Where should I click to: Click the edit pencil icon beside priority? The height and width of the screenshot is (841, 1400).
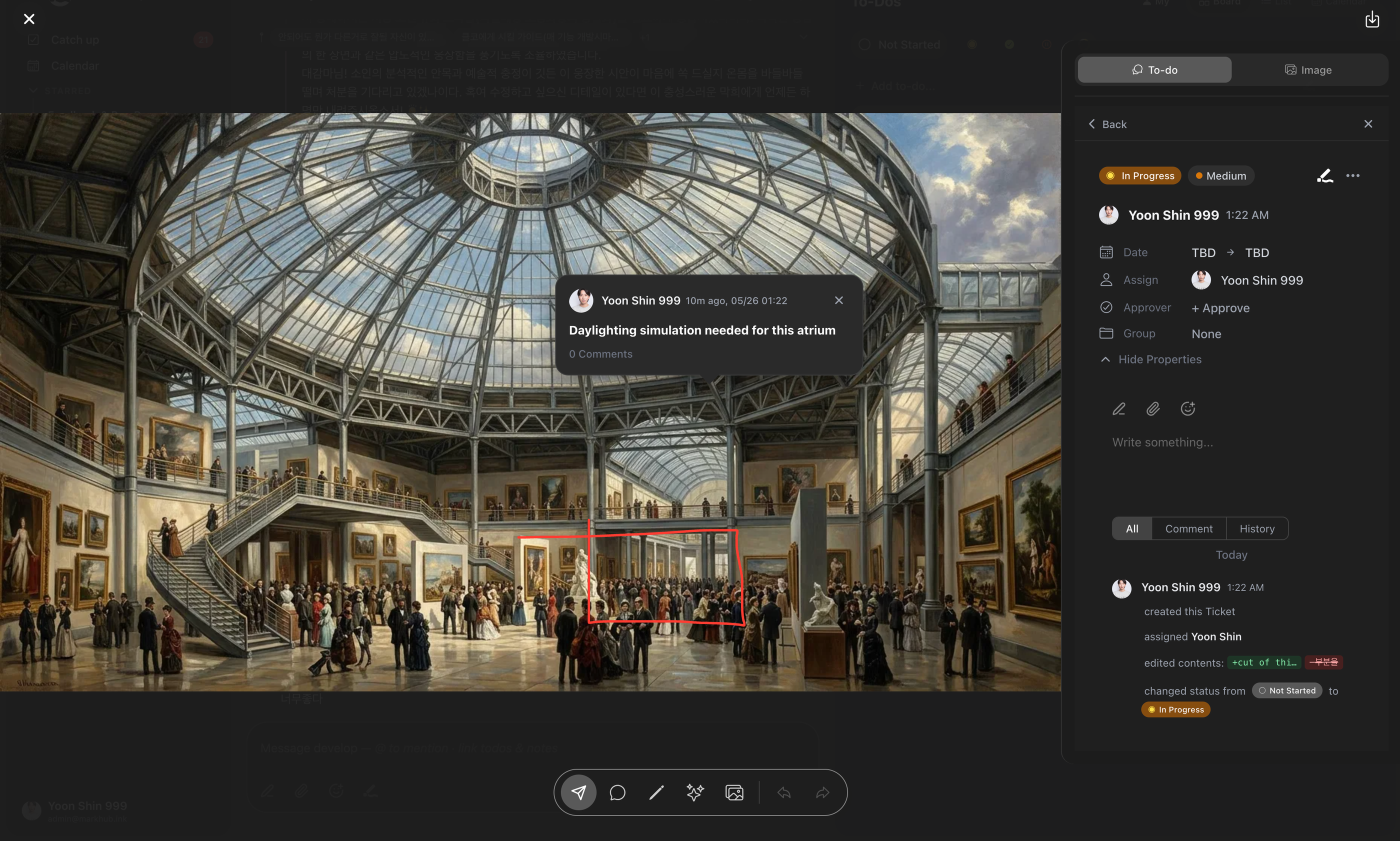pyautogui.click(x=1324, y=175)
